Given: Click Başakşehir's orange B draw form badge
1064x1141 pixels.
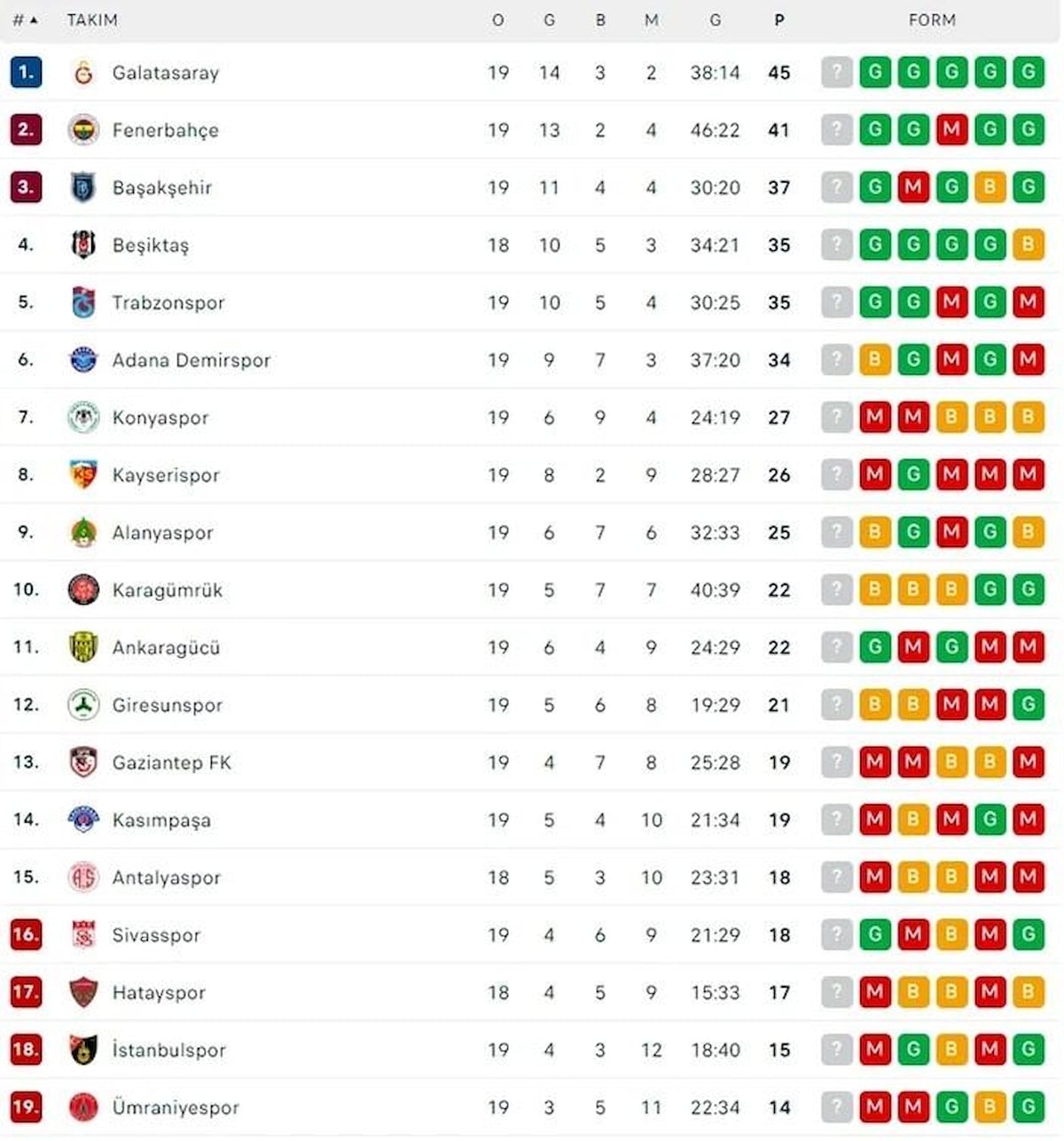Looking at the screenshot, I should pyautogui.click(x=990, y=188).
